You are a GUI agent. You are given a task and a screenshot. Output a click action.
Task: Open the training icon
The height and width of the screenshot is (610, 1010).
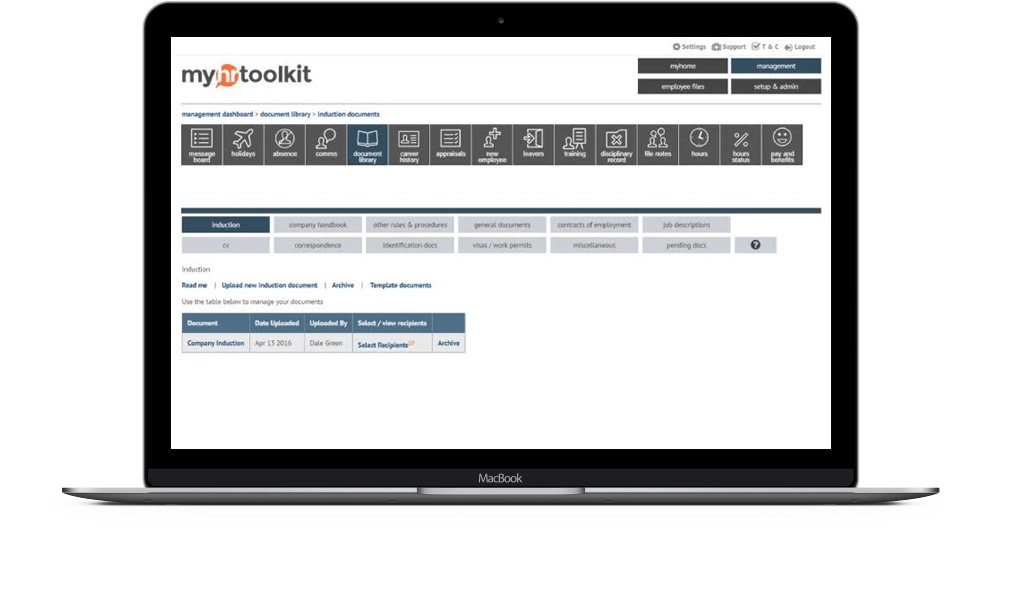[x=574, y=143]
